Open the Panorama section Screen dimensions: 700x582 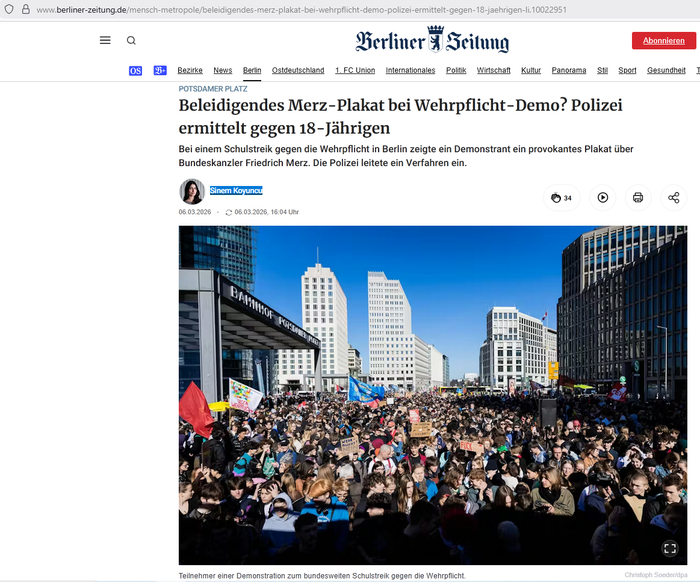coord(569,71)
